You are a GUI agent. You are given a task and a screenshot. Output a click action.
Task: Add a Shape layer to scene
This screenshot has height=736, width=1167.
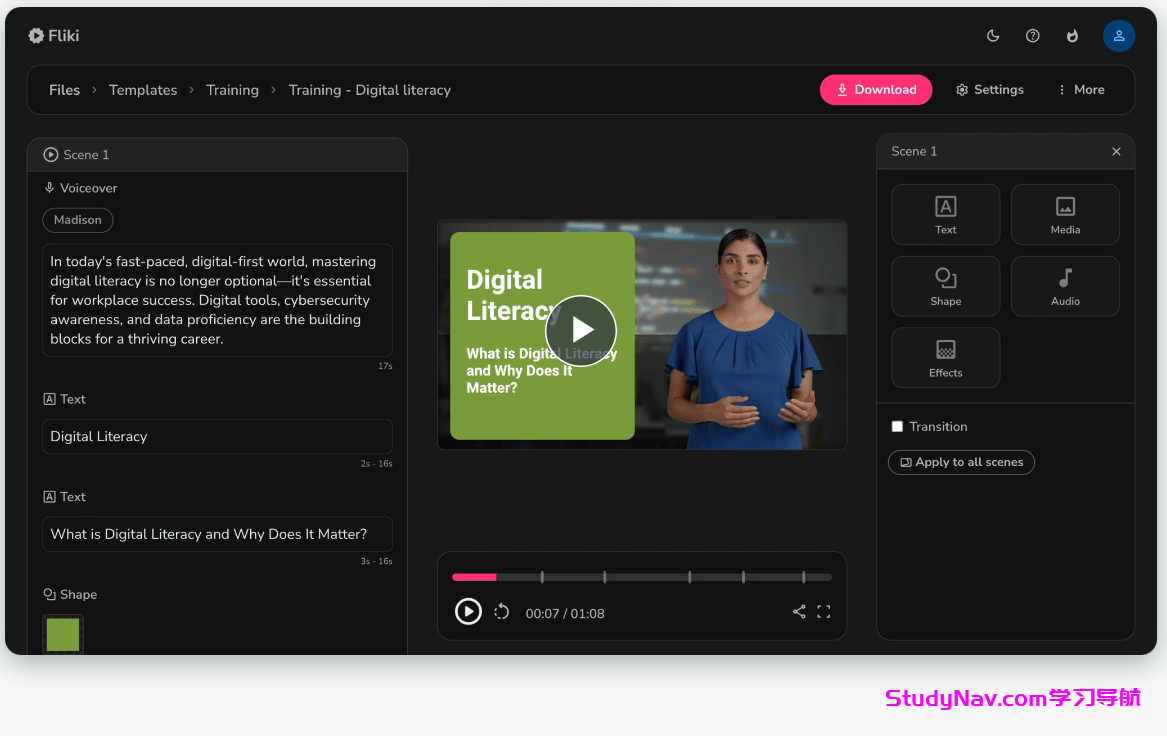[x=945, y=286]
